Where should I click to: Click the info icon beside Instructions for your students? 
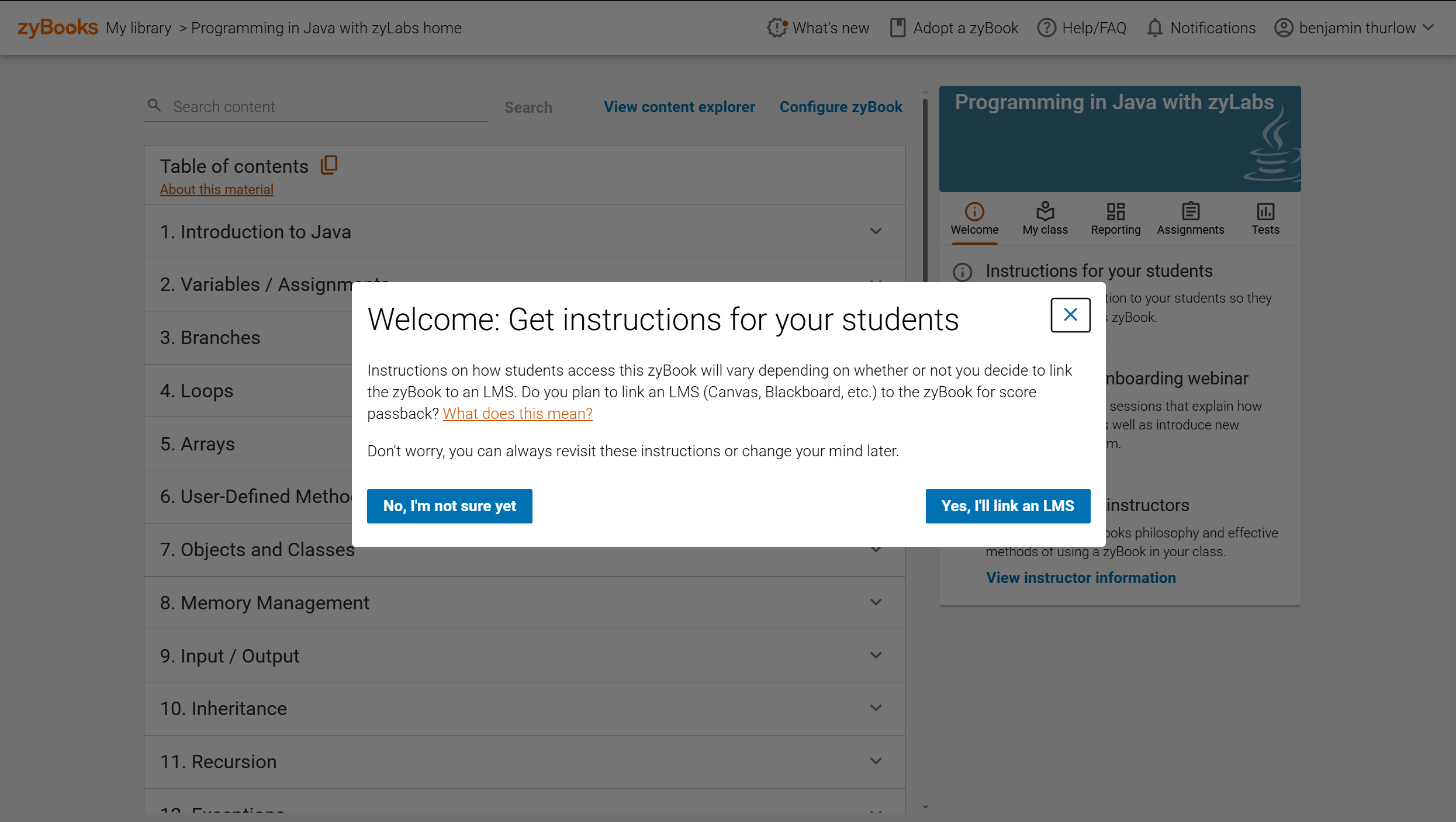(962, 272)
